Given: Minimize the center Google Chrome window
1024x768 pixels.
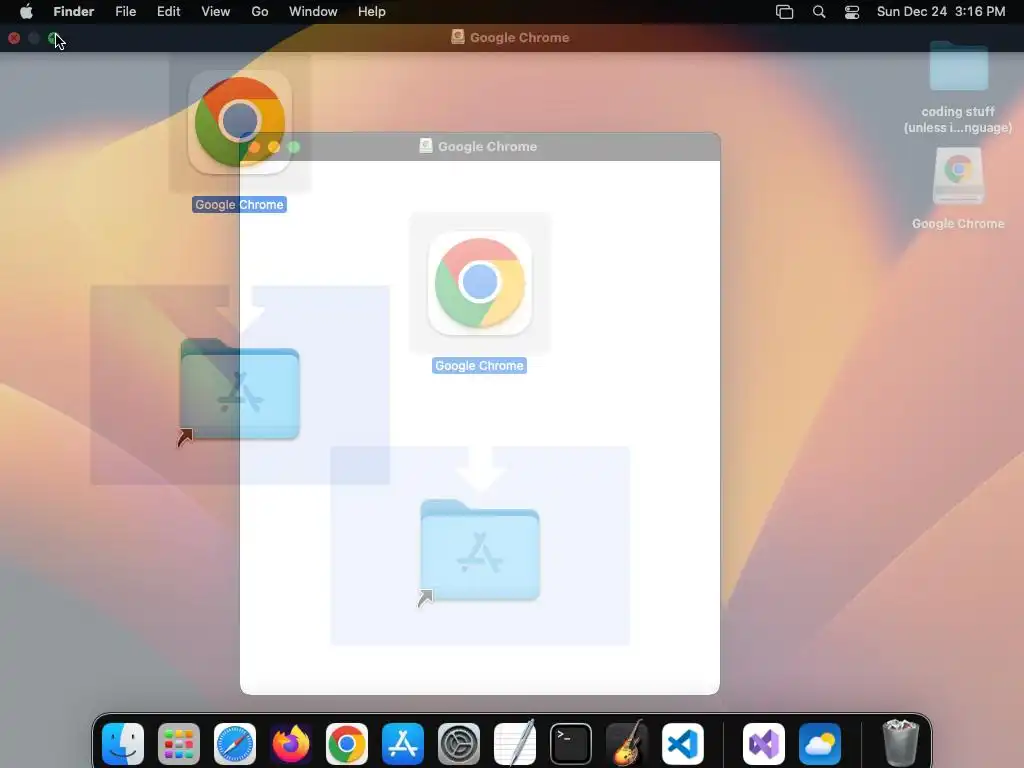Looking at the screenshot, I should [x=274, y=147].
